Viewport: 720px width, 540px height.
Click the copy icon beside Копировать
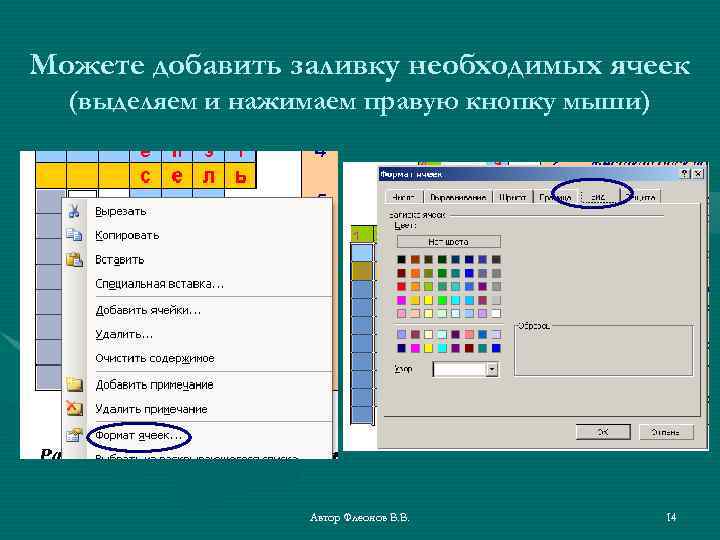74,235
